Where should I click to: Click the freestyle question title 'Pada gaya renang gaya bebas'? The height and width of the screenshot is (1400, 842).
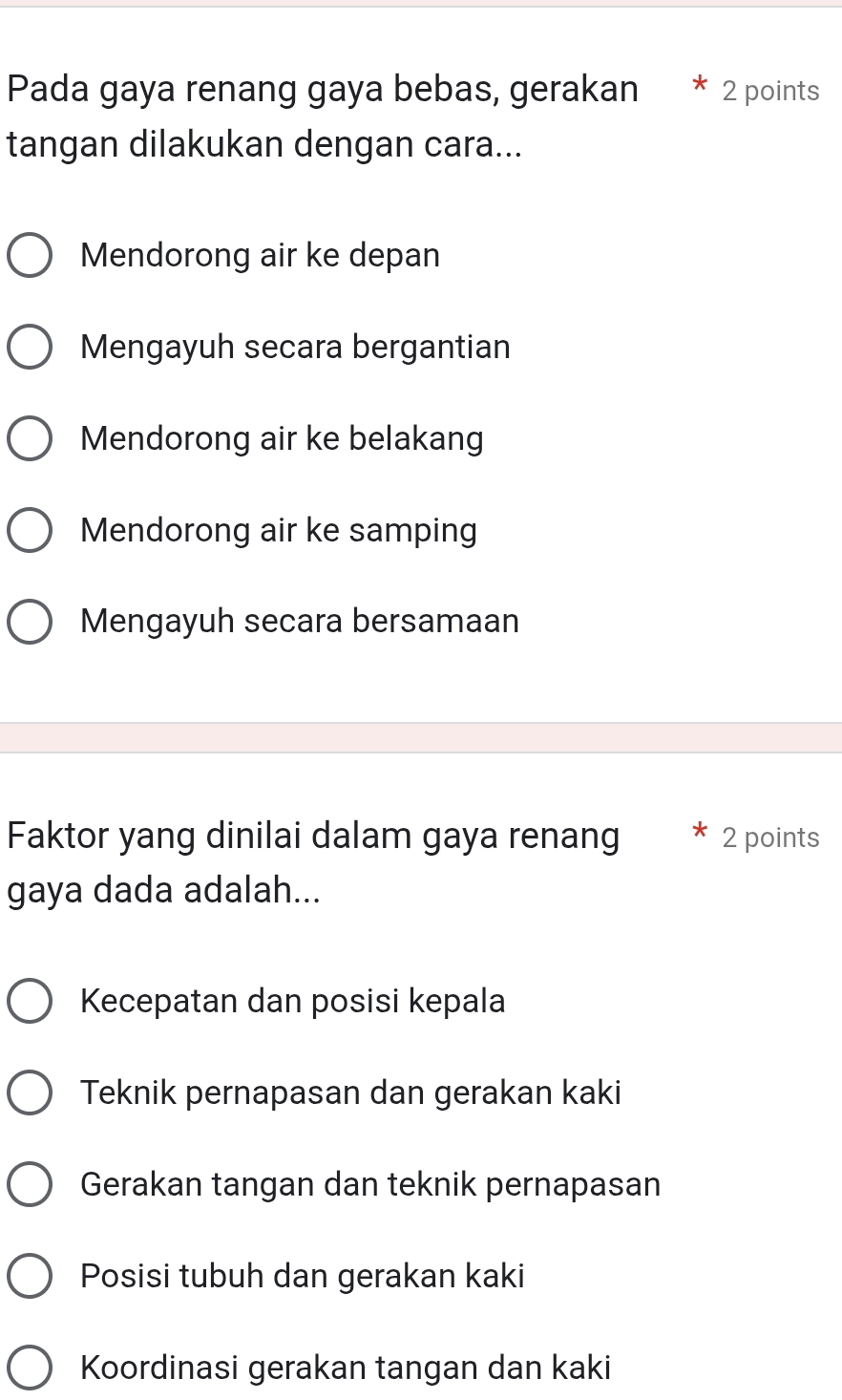(x=322, y=90)
